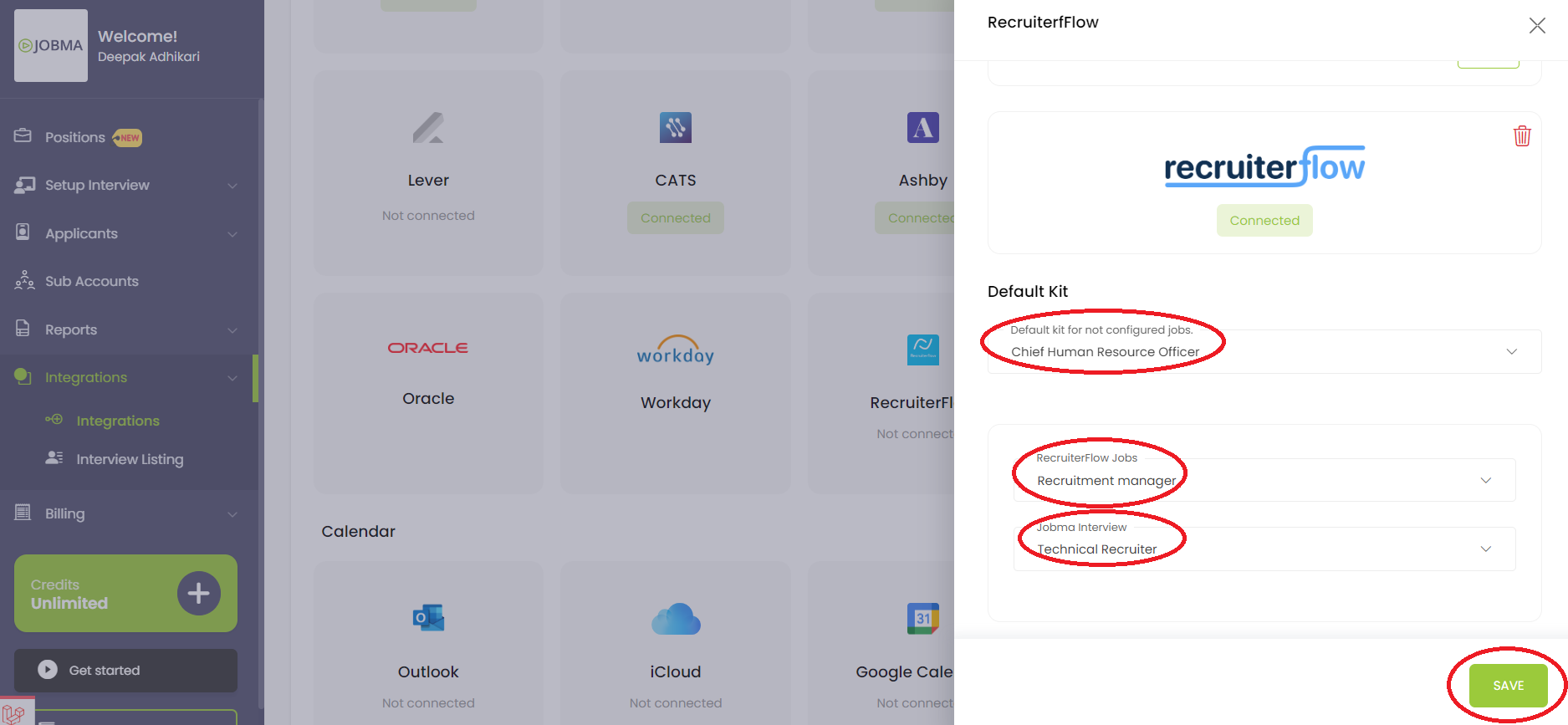Open the Default Kit dropdown
Viewport: 1568px width, 725px height.
click(x=1264, y=351)
